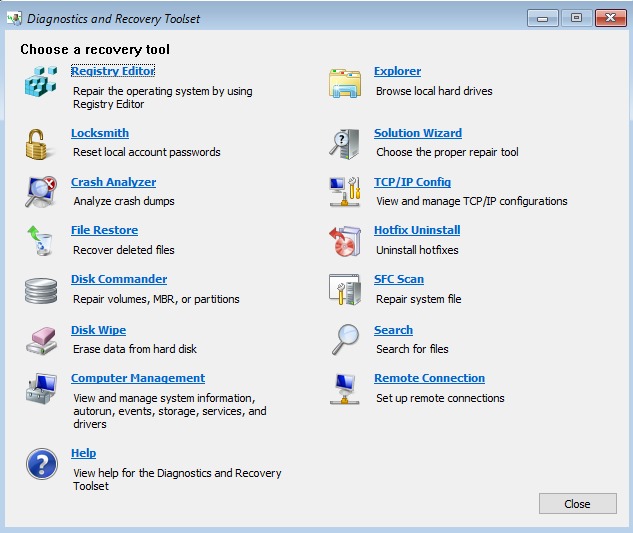Open the Disk Commander link
This screenshot has height=533, width=633.
[x=119, y=279]
